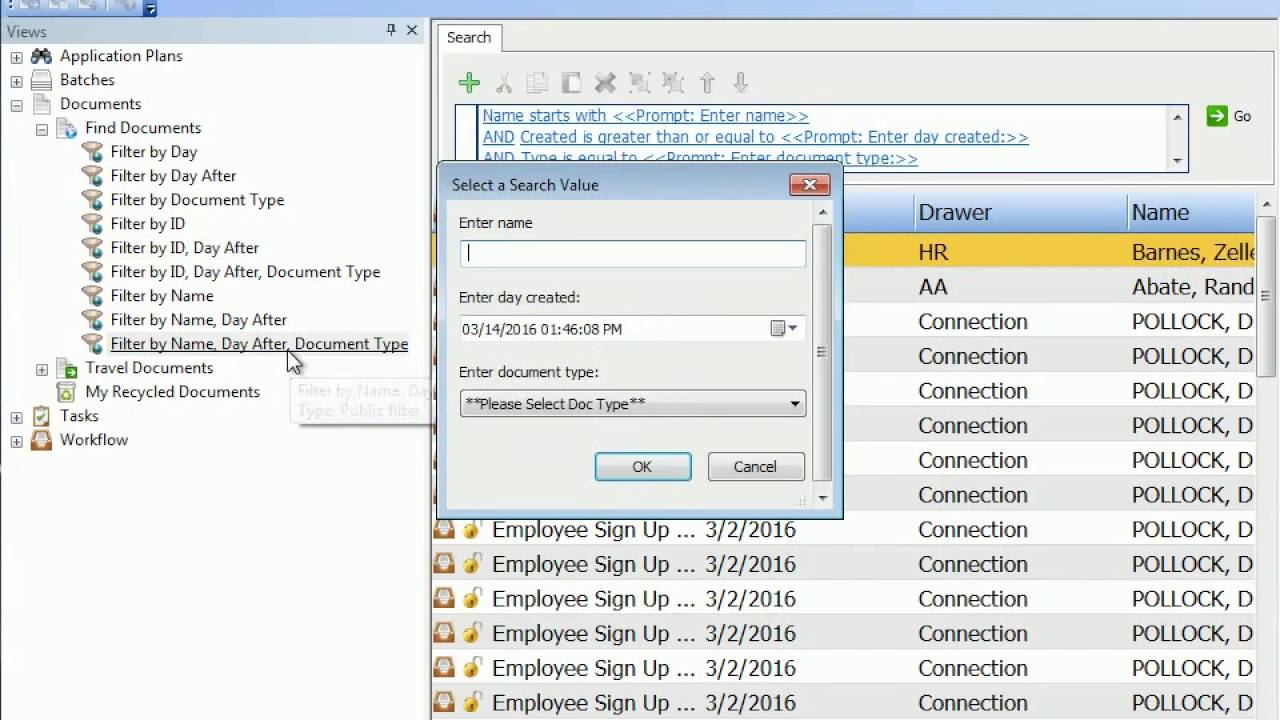Click the Delete X icon in search toolbar

pos(605,83)
